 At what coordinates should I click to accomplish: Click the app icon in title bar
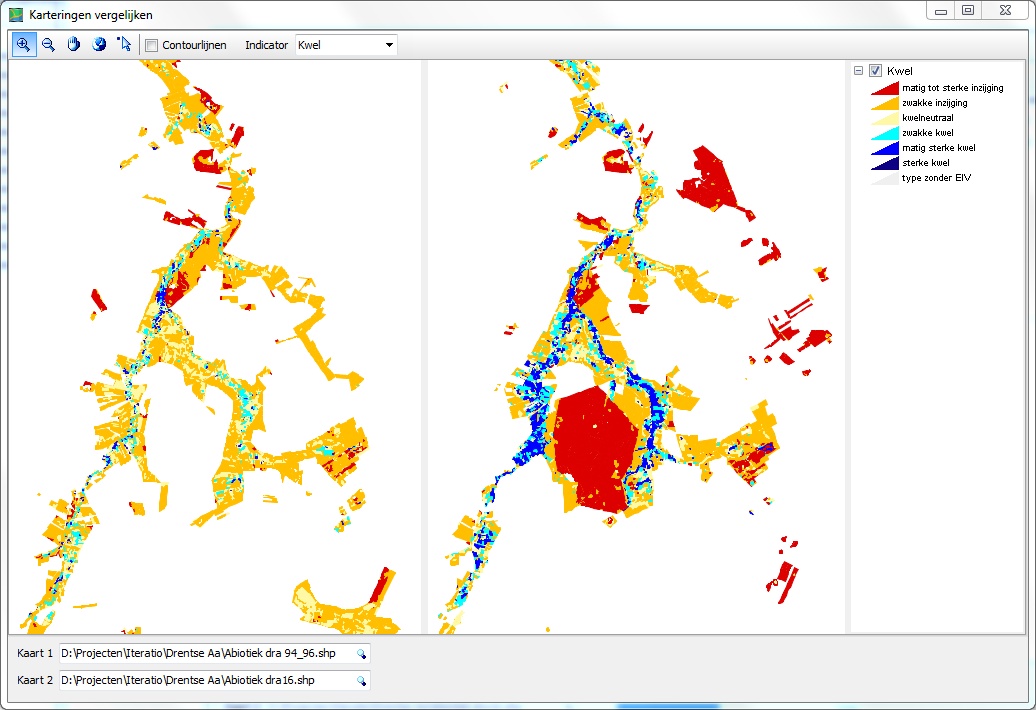click(15, 15)
